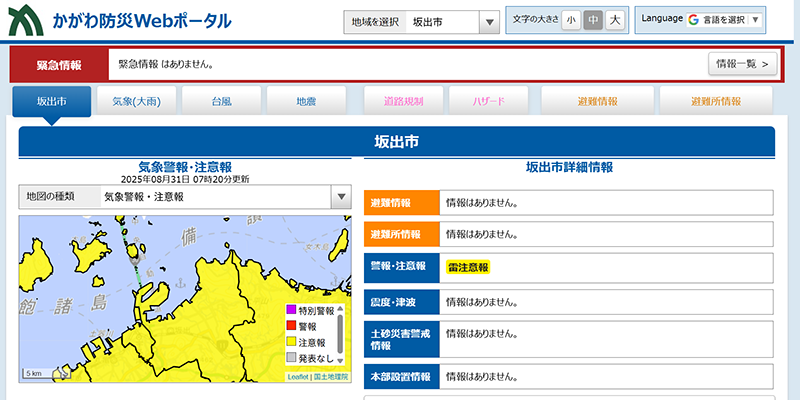The image size is (800, 400).
Task: Click the Google G icon
Action: (x=693, y=20)
